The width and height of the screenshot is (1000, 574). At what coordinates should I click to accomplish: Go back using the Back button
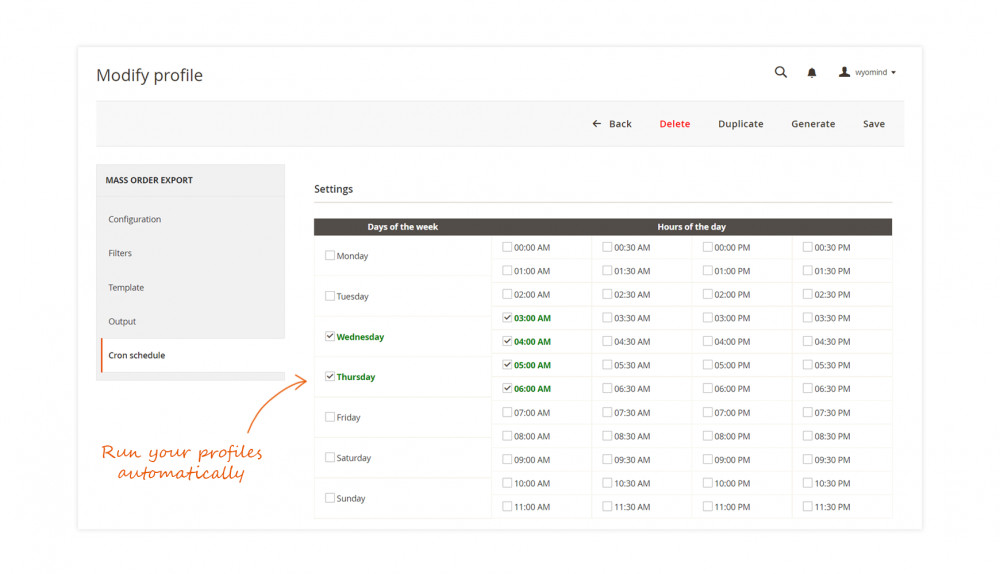tap(612, 124)
